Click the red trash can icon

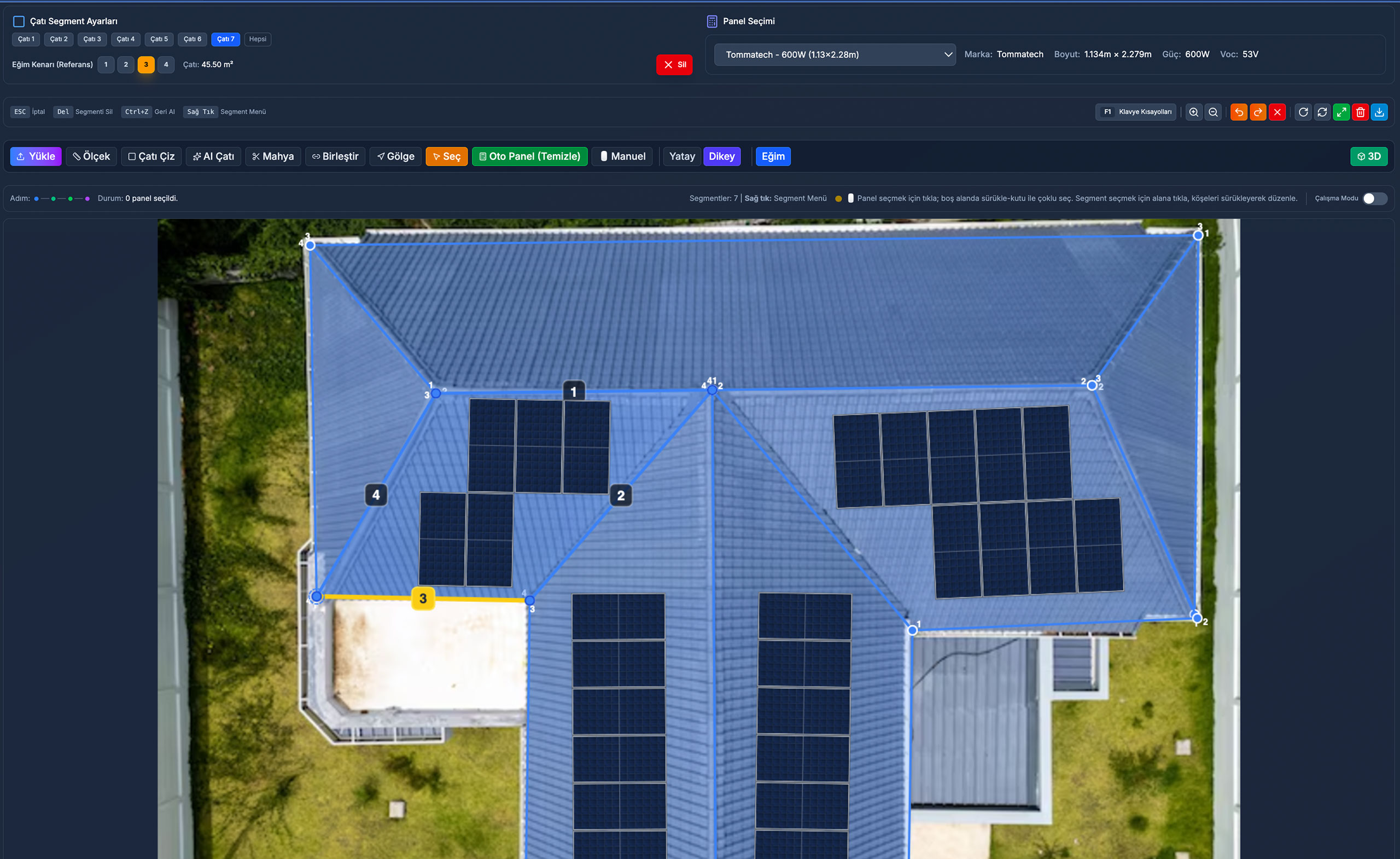point(1360,112)
